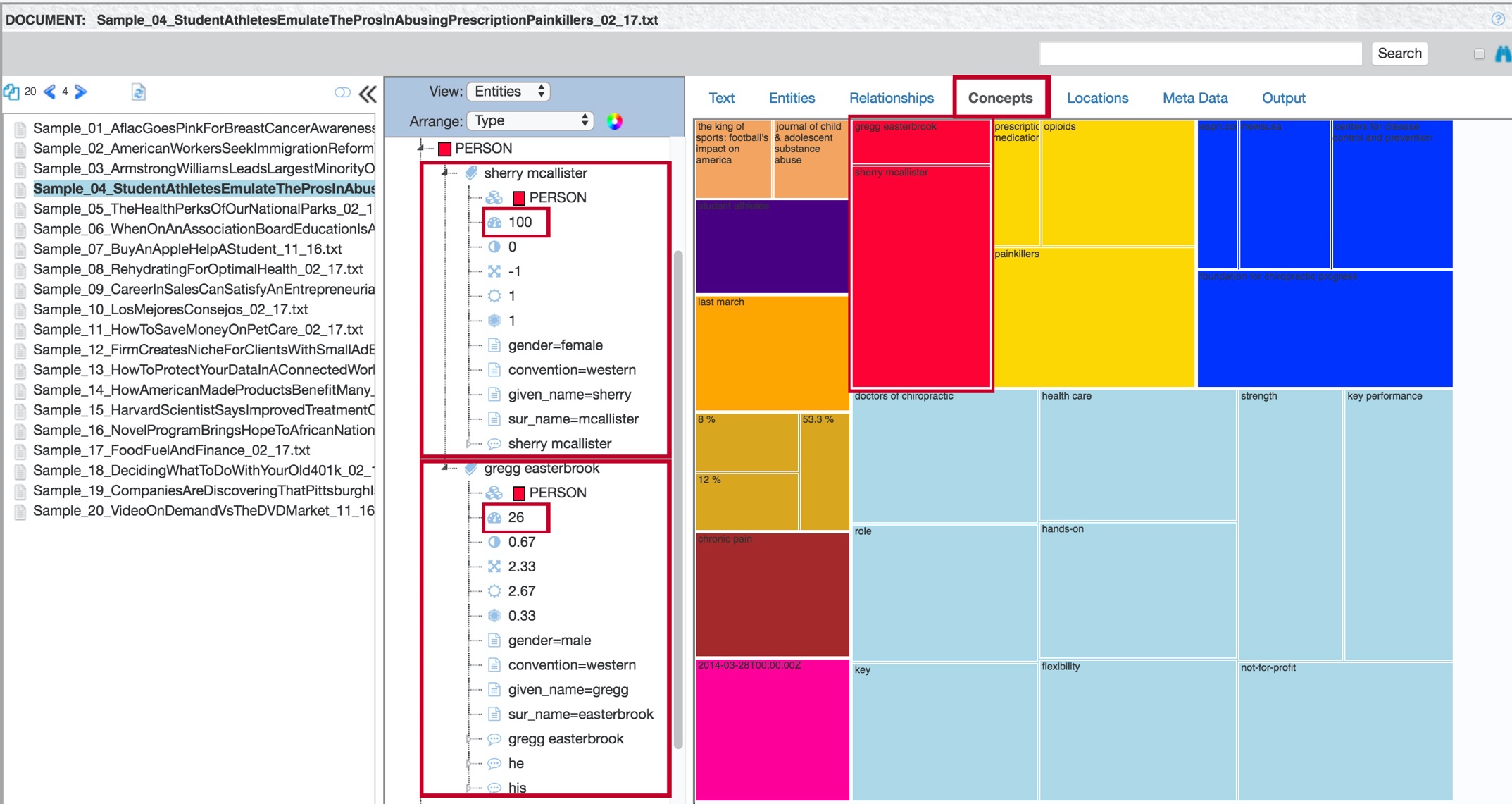The height and width of the screenshot is (804, 1512).
Task: Click the documents stack icon beside 20
Action: [x=11, y=92]
